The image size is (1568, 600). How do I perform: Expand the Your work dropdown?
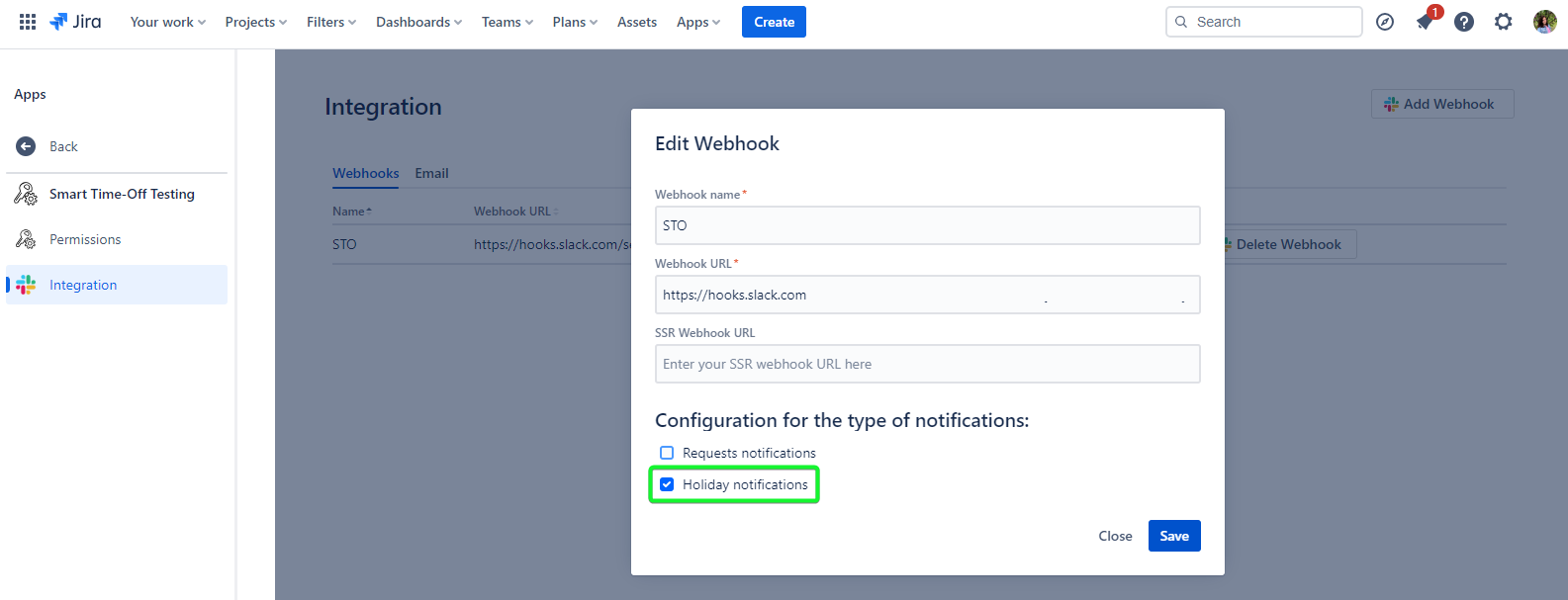click(167, 22)
